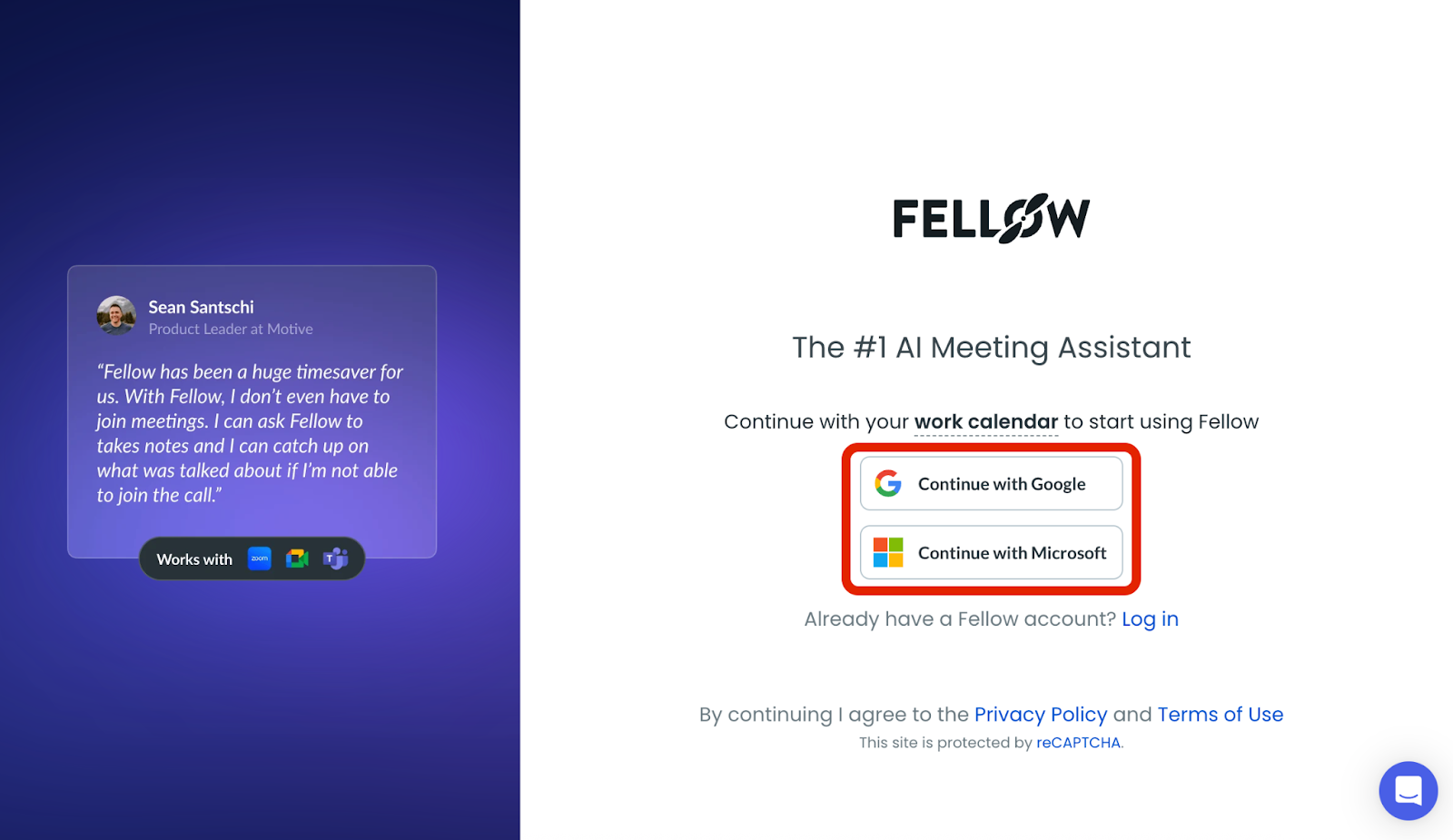Click Continue with Microsoft
Image resolution: width=1453 pixels, height=840 pixels.
[990, 552]
